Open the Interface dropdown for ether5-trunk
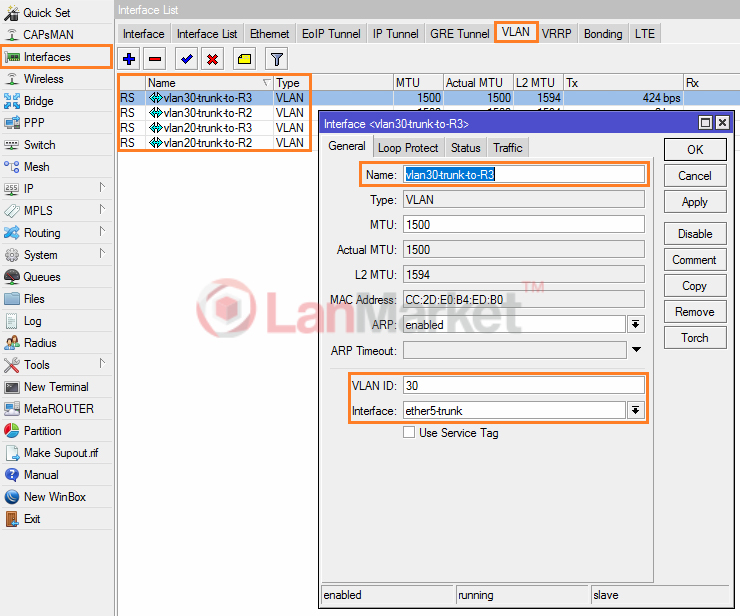740x616 pixels. click(635, 411)
